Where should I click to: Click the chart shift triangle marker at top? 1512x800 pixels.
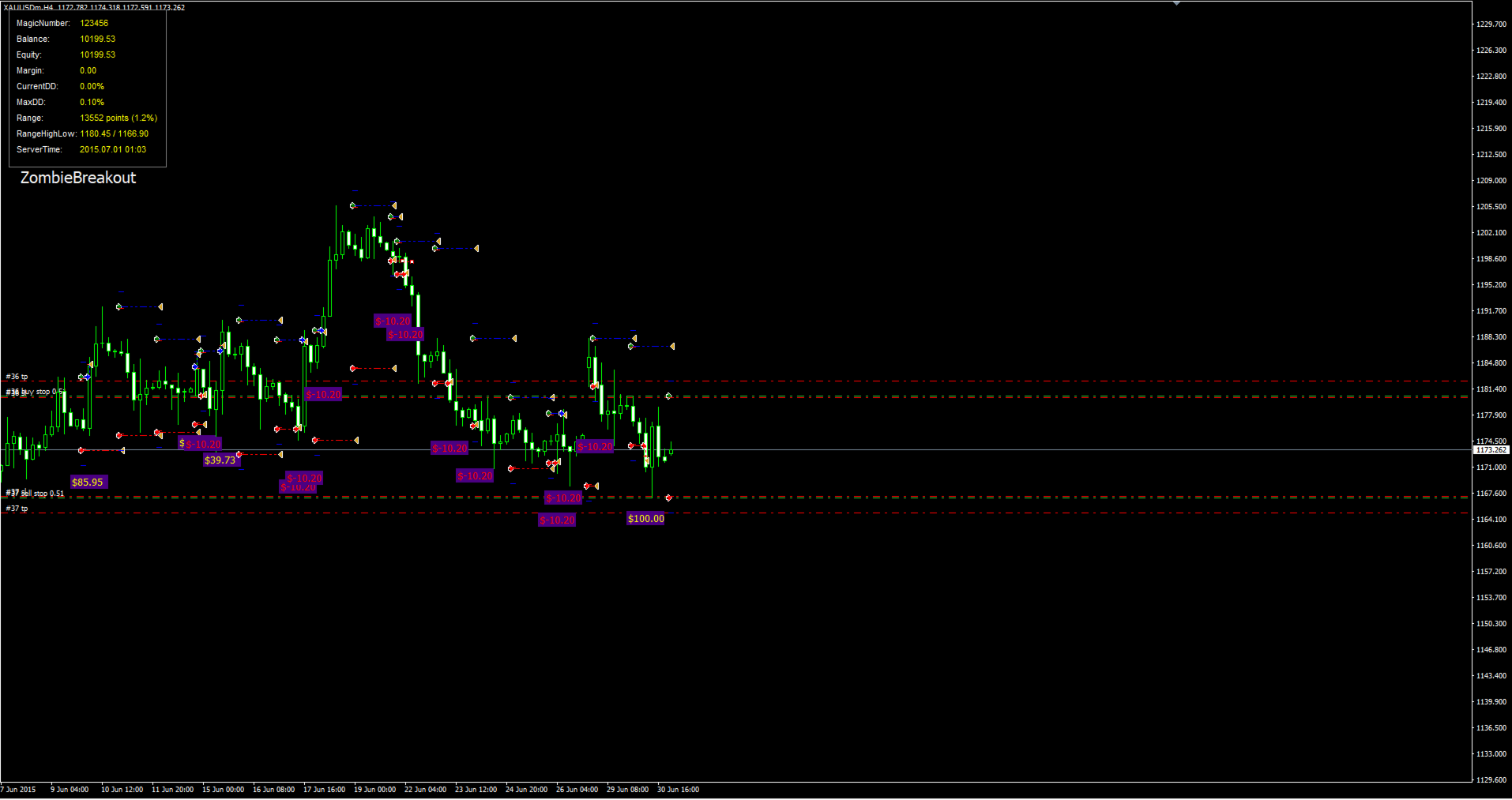pyautogui.click(x=1177, y=3)
